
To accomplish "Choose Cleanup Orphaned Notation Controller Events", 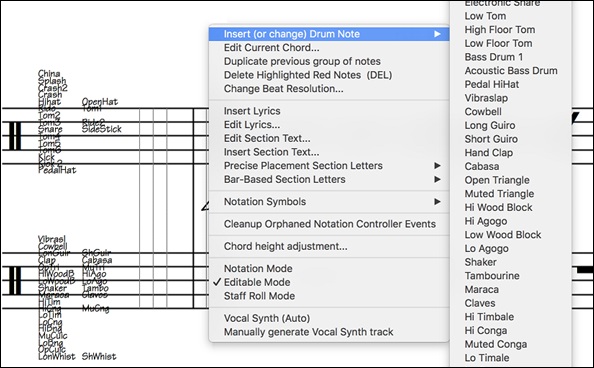I will click(329, 224).
